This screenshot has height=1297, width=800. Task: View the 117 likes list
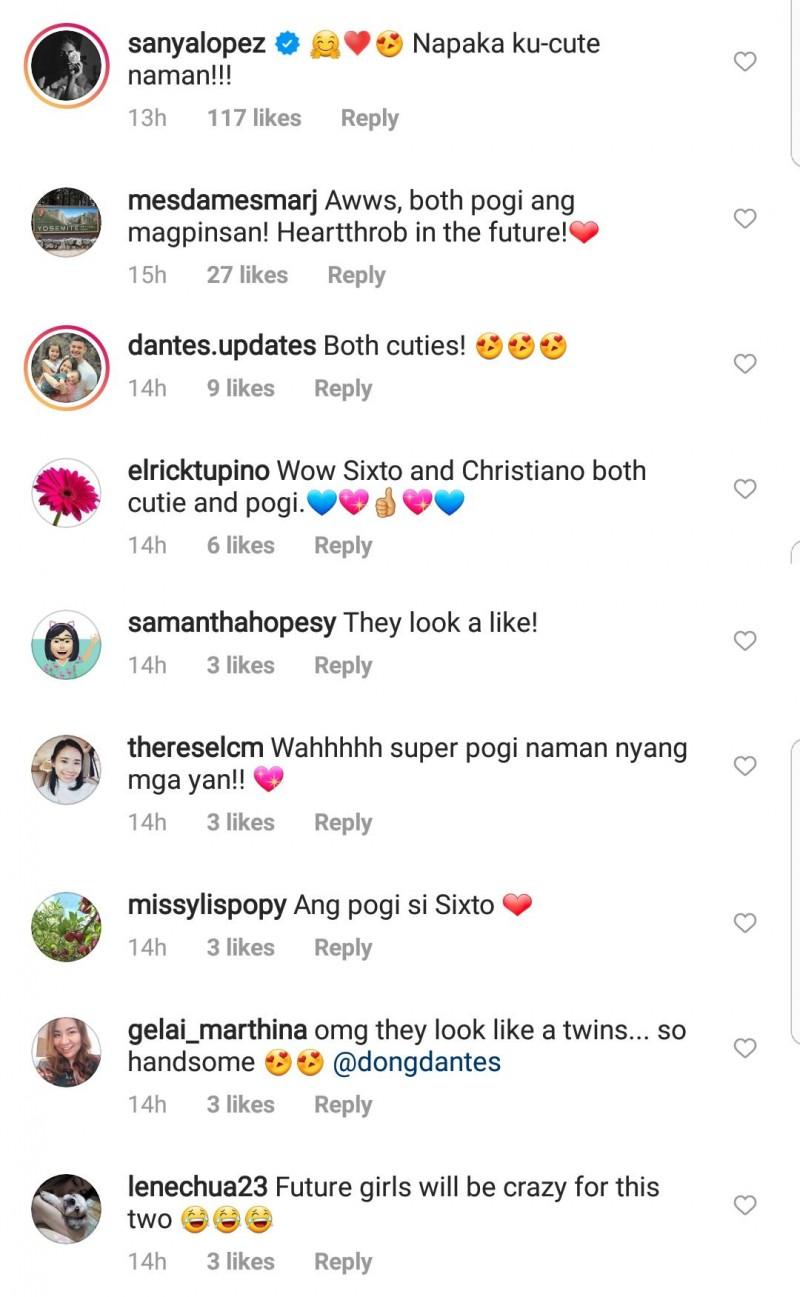[254, 118]
